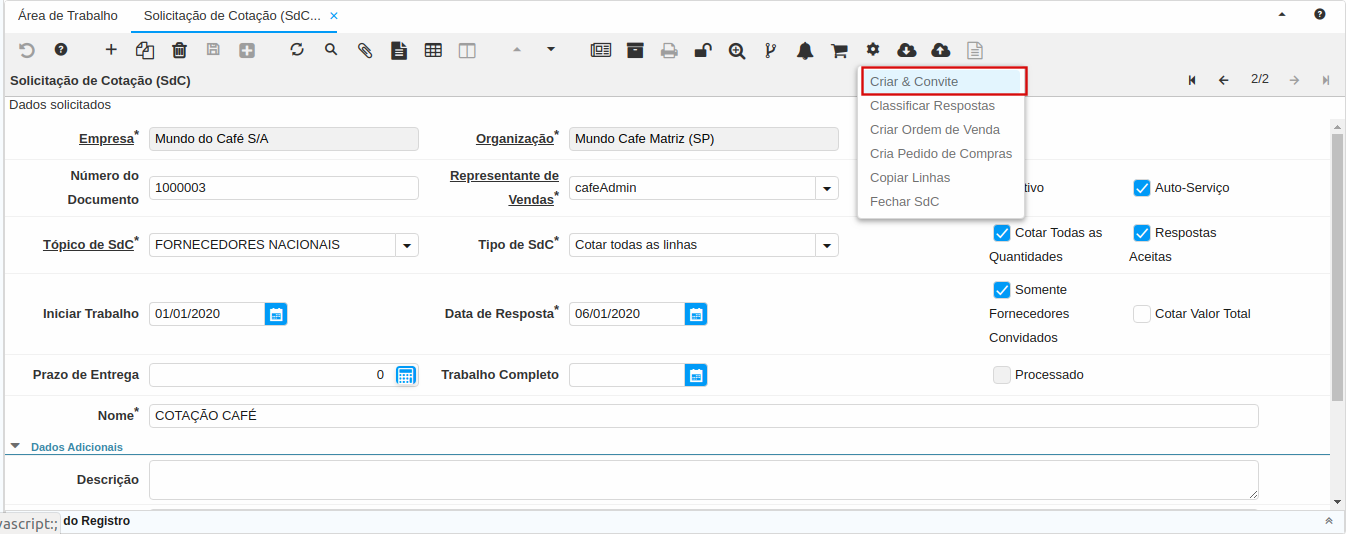The width and height of the screenshot is (1346, 534).
Task: Switch to Área de Trabalho tab
Action: point(68,16)
